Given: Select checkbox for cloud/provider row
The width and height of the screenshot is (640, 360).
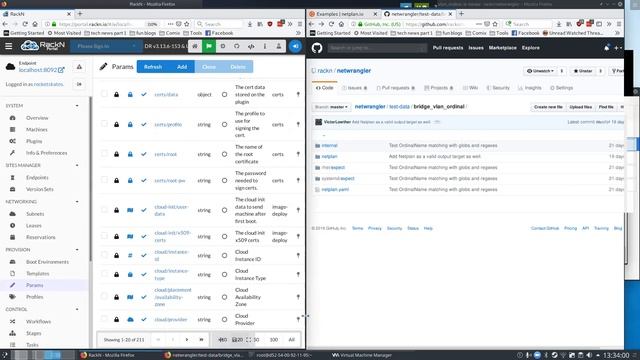Looking at the screenshot, I should pyautogui.click(x=104, y=319).
